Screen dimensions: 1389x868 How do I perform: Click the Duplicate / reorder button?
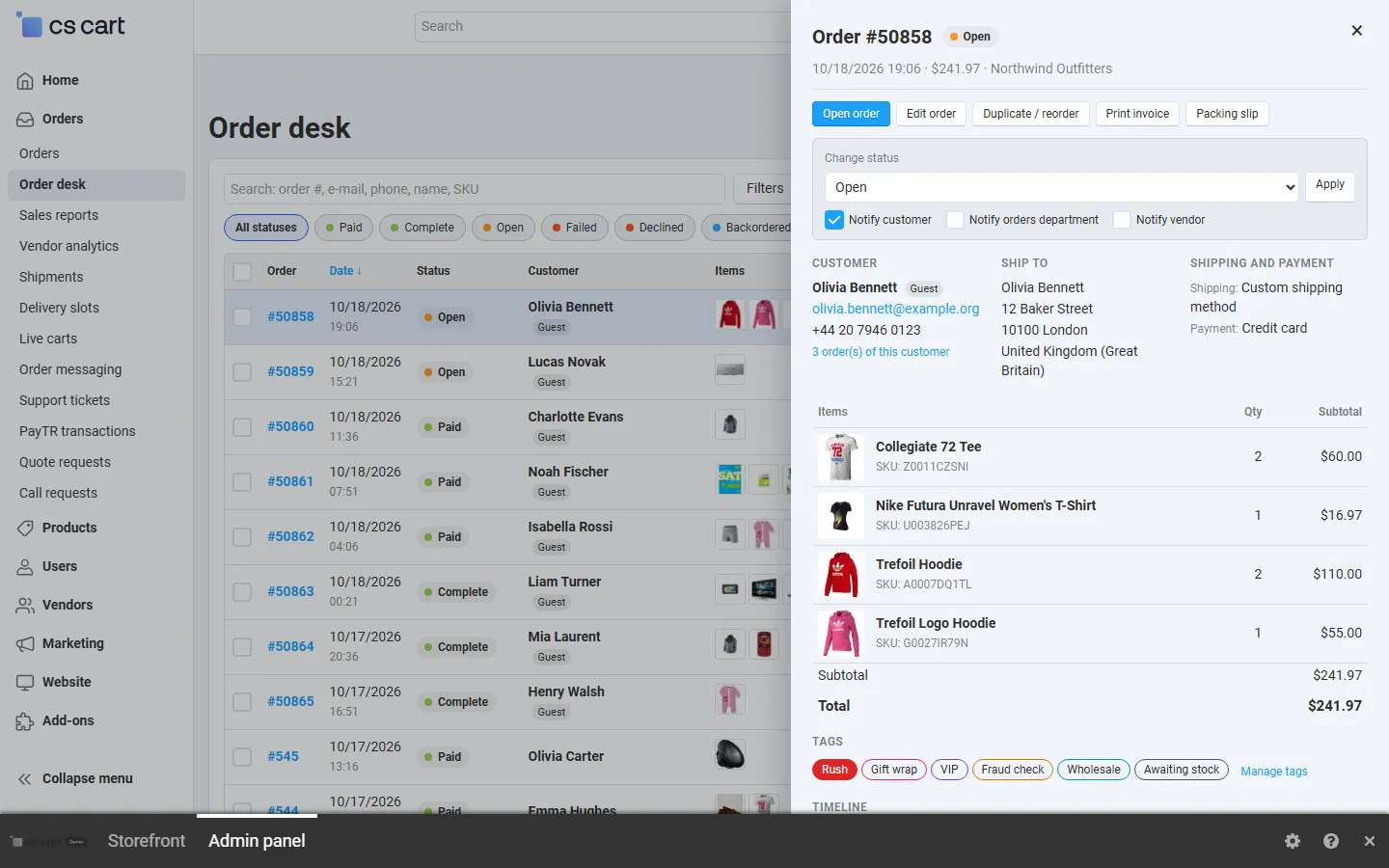[1031, 114]
